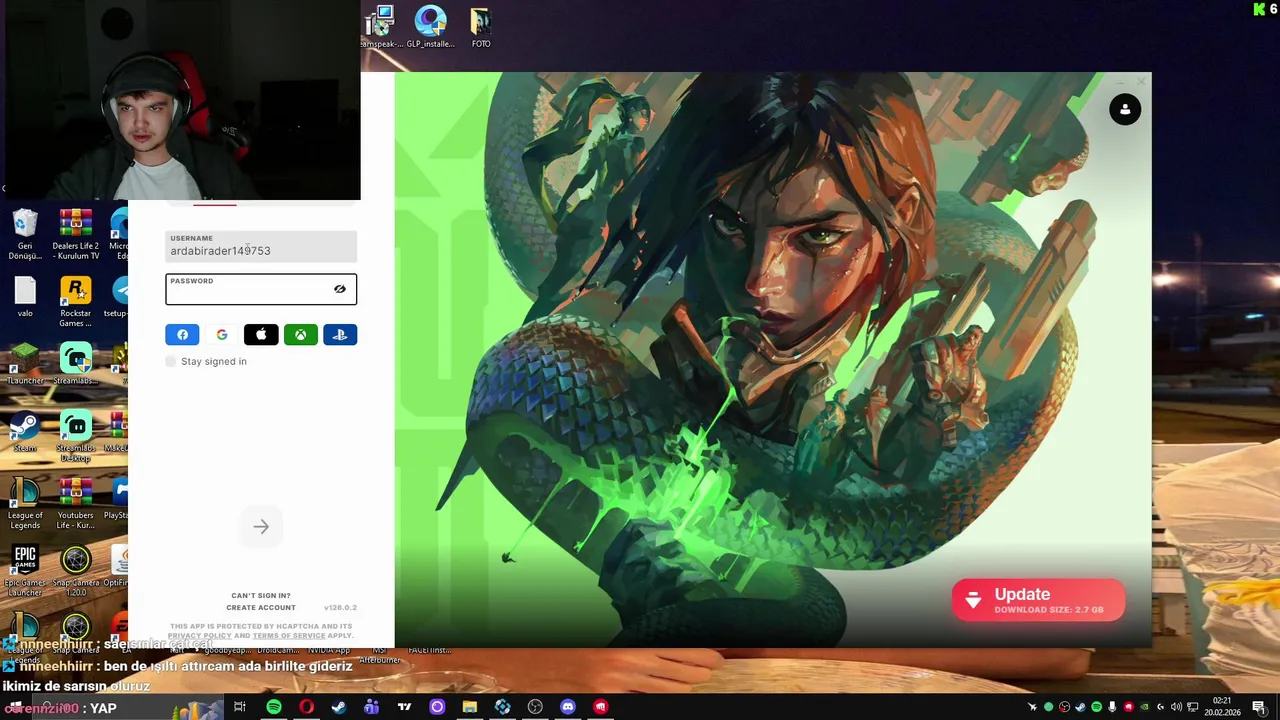Open the notification center icon
The width and height of the screenshot is (1280, 720).
[1258, 707]
